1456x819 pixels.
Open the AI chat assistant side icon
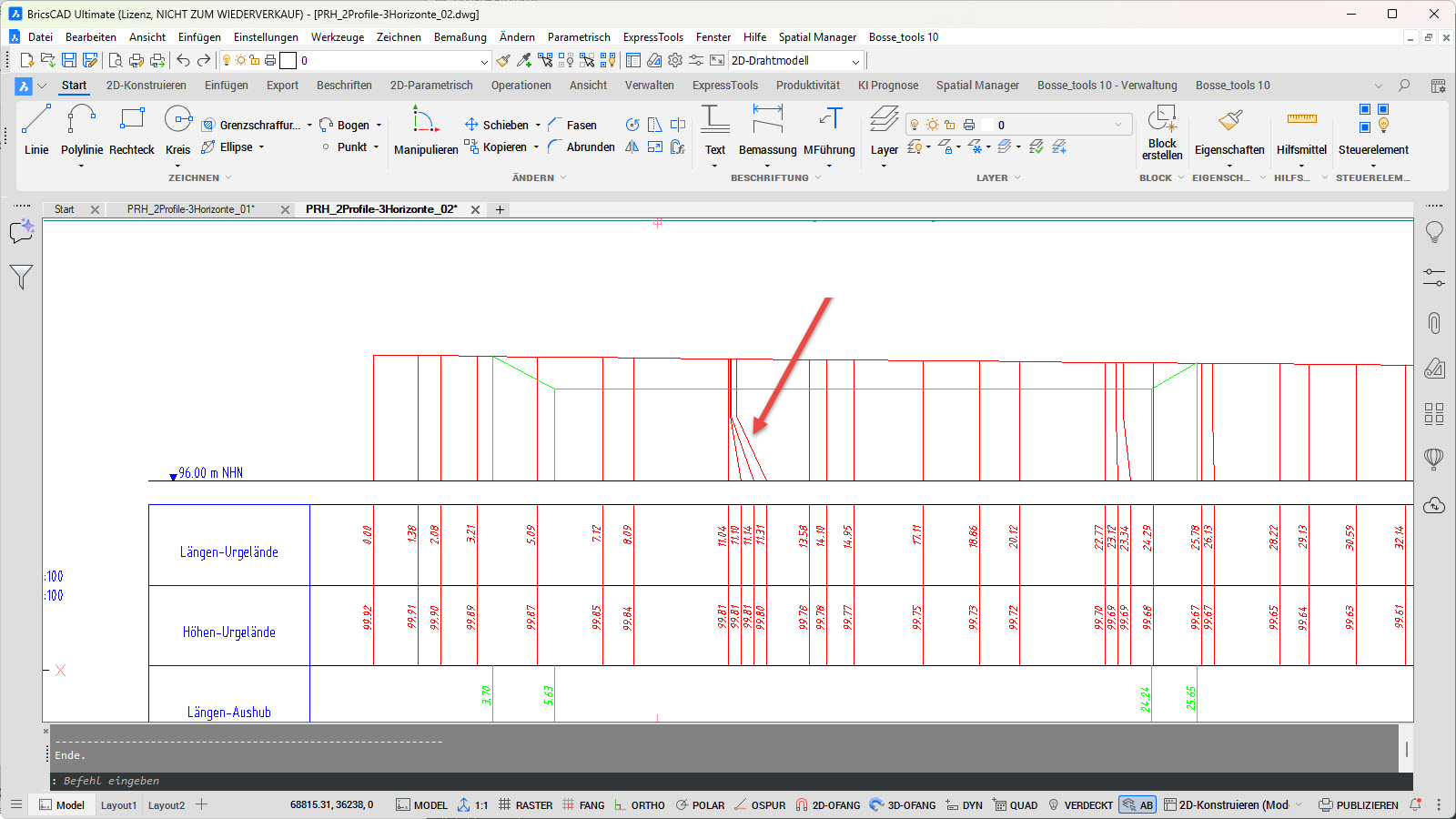tap(21, 232)
